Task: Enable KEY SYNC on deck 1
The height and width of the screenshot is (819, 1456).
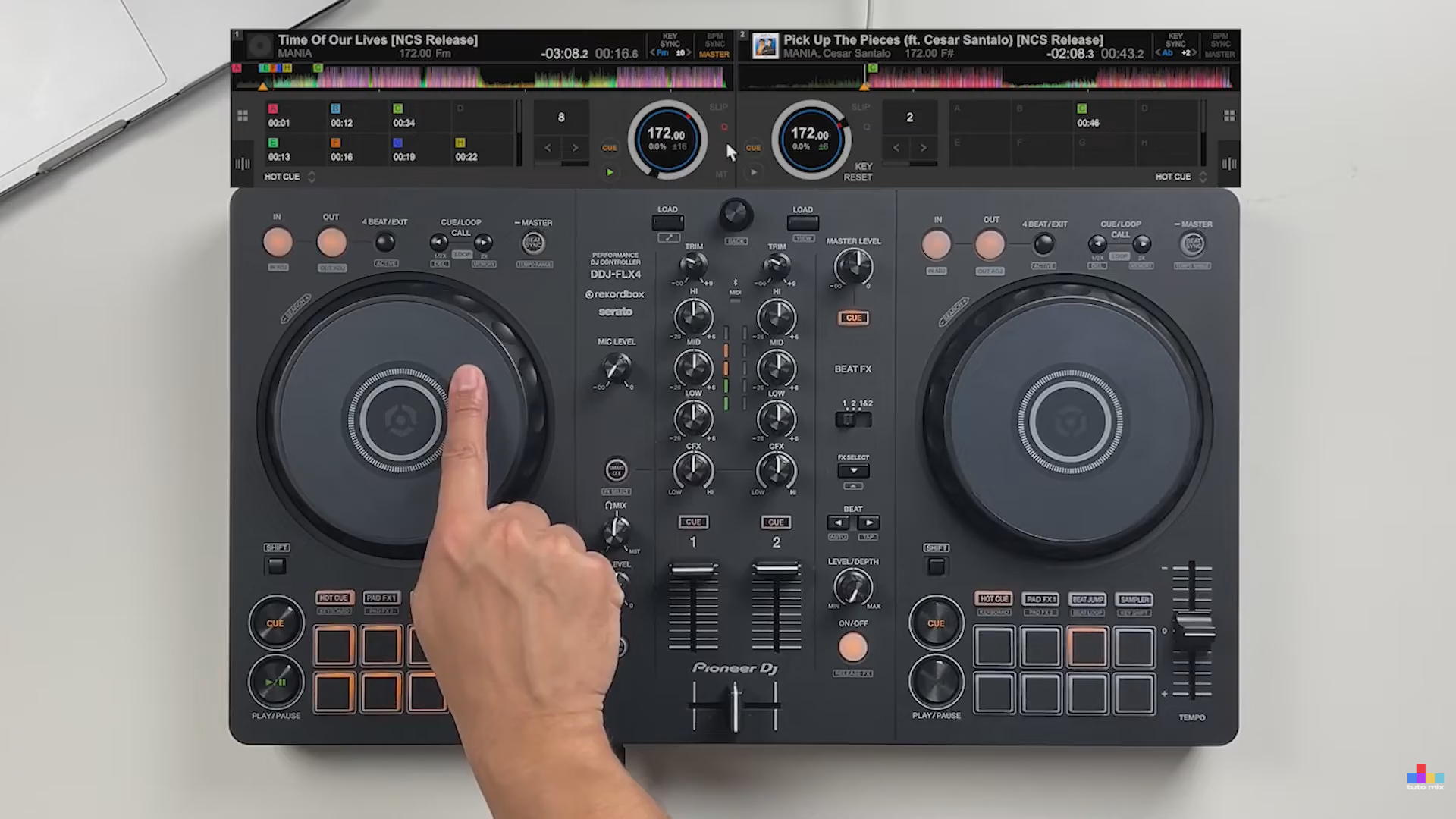Action: click(x=670, y=40)
